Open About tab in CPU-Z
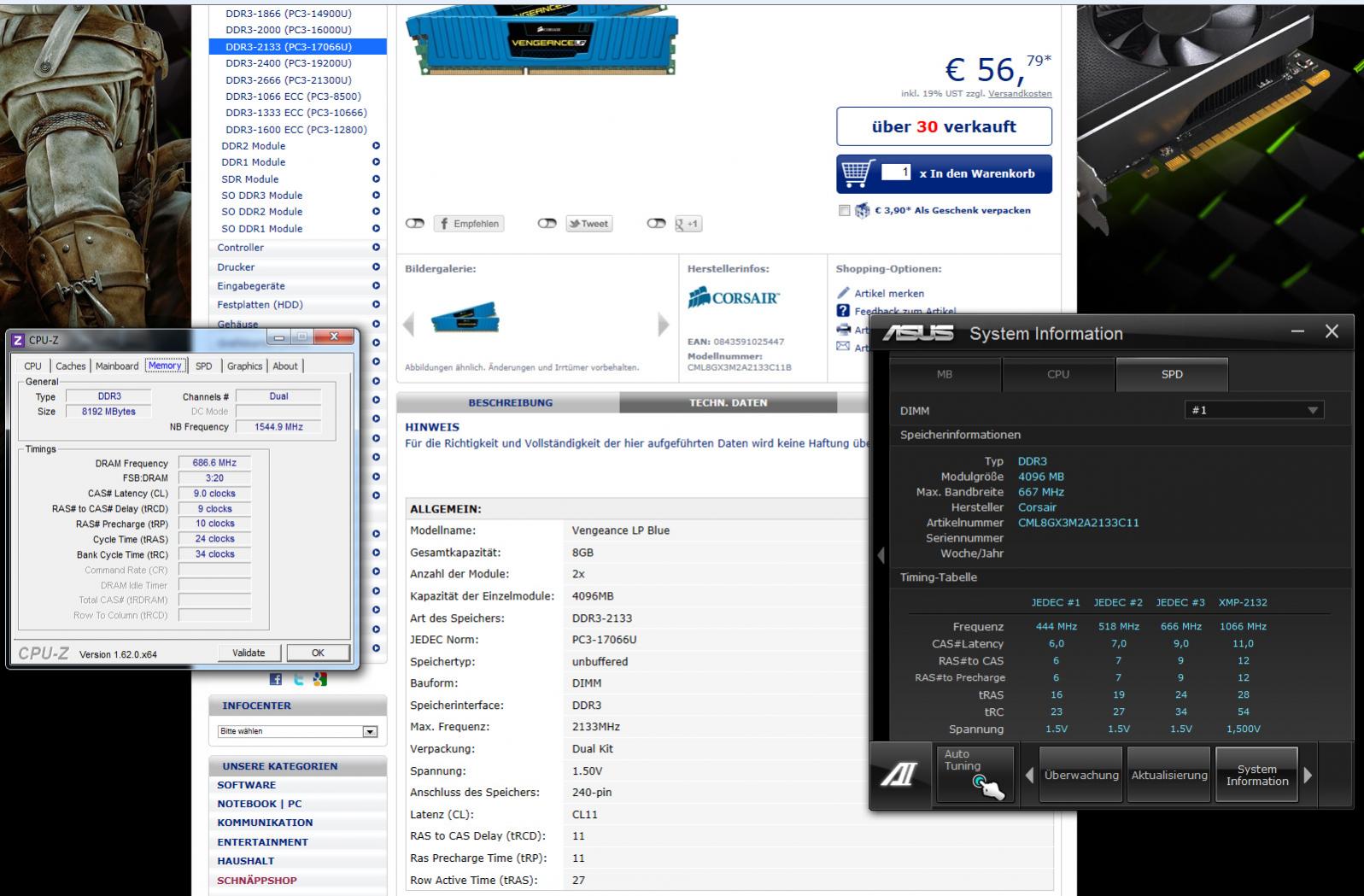 coord(285,366)
